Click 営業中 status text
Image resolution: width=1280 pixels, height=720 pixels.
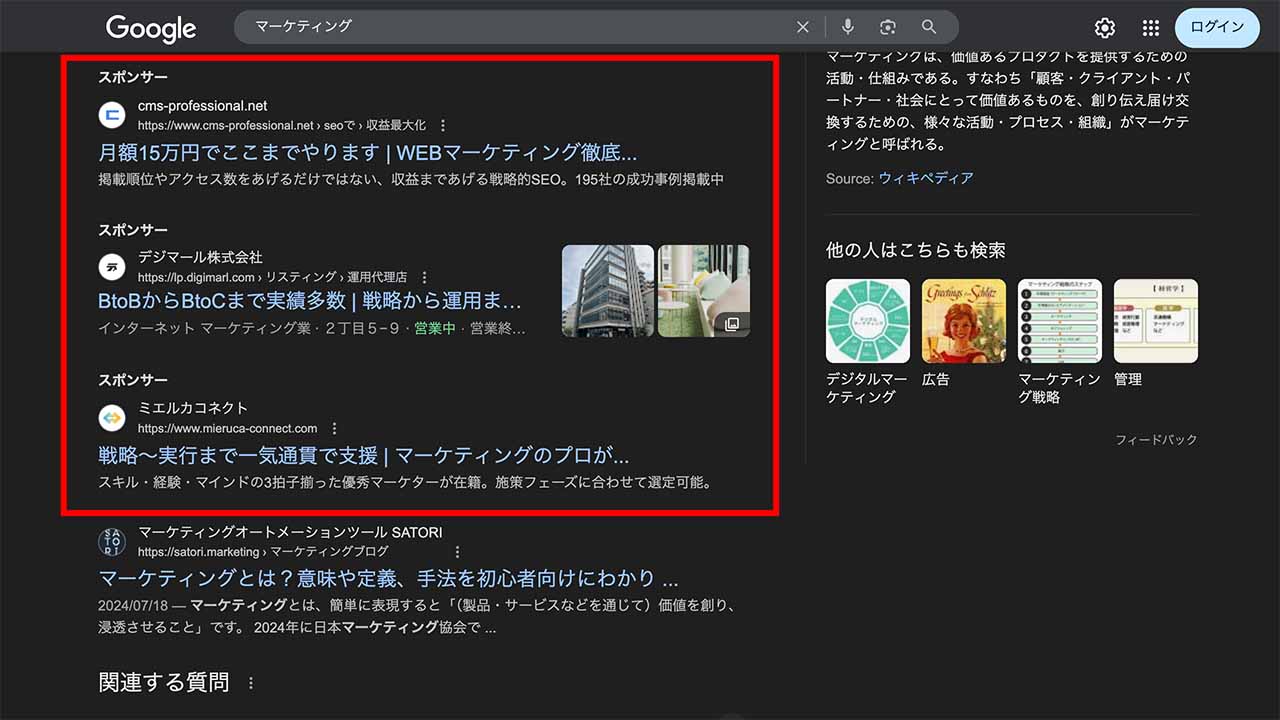(x=435, y=328)
